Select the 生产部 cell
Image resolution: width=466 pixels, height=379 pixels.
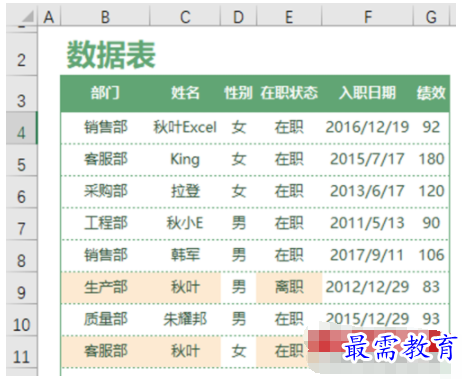105,288
